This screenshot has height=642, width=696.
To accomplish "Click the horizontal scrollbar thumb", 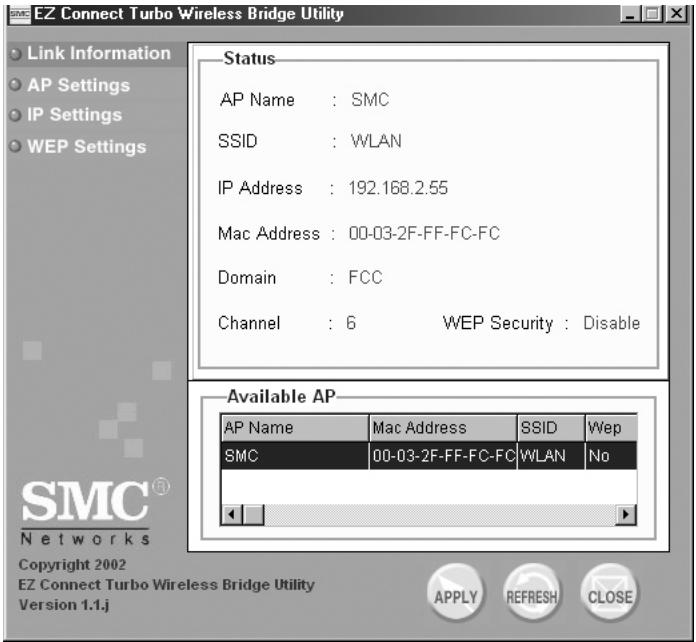I will [x=253, y=515].
